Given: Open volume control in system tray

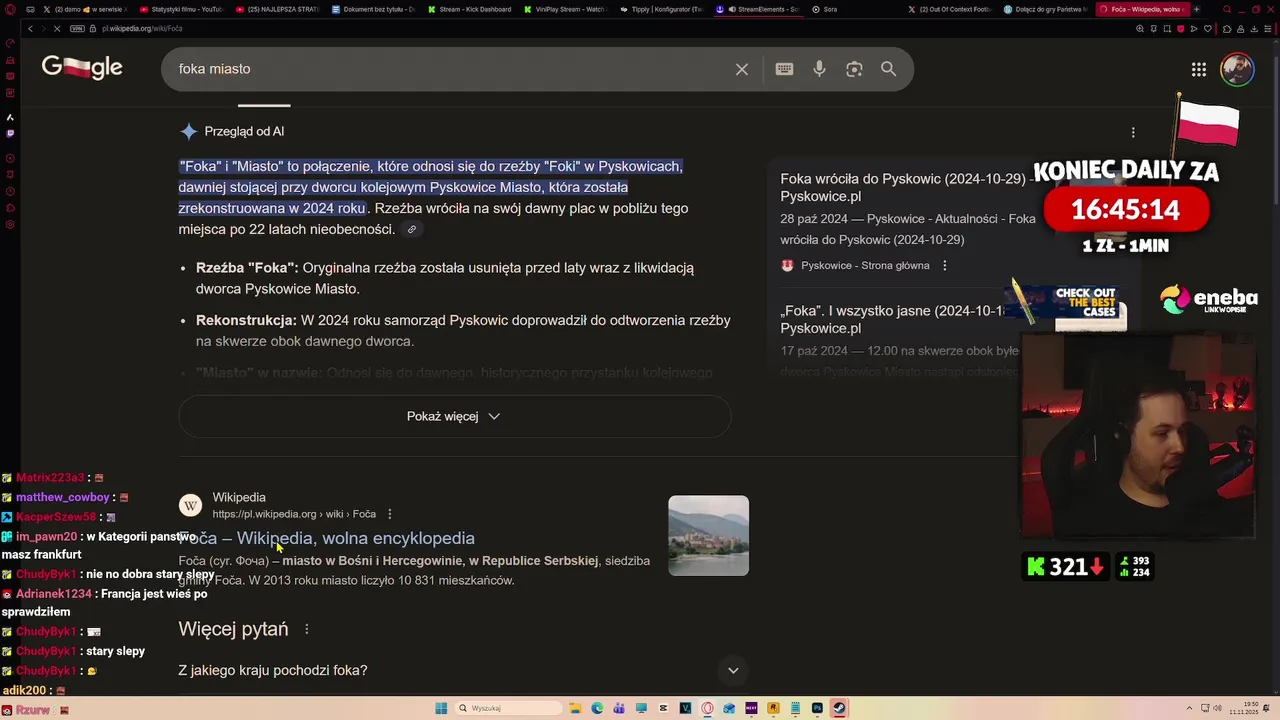Looking at the screenshot, I should coord(1219,709).
